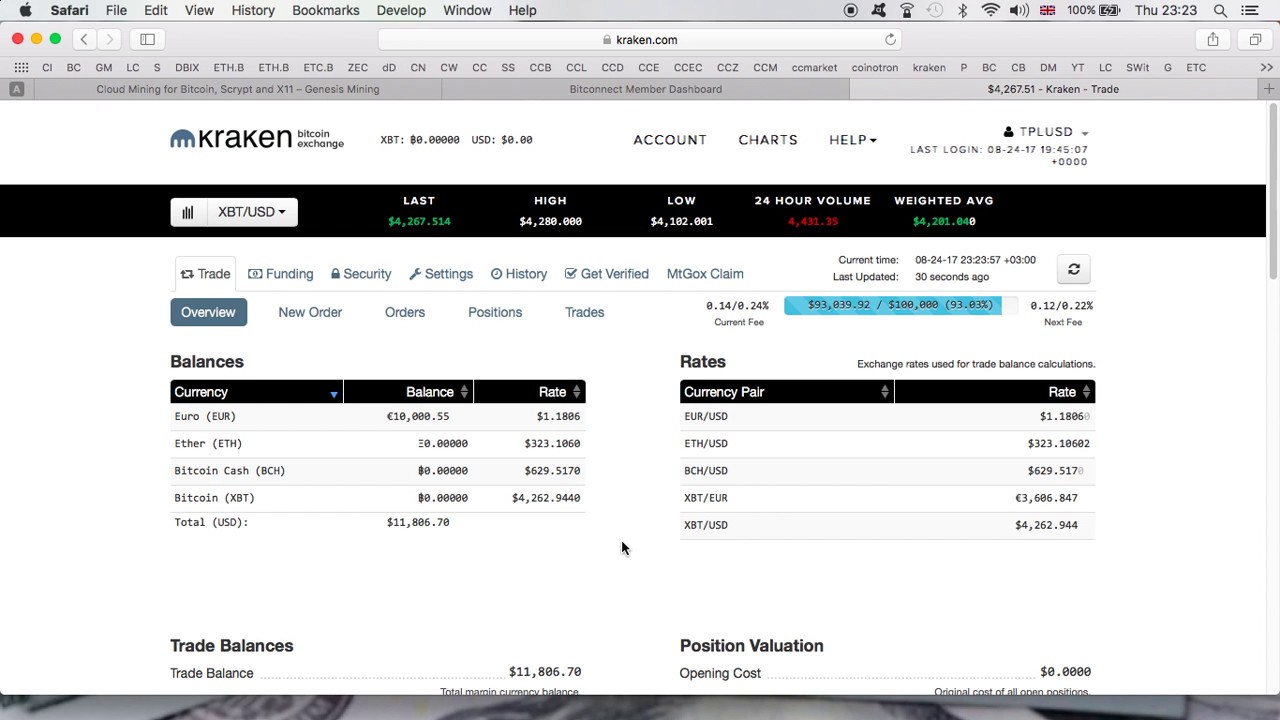Click the Euro (EUR) balance row label
1280x720 pixels.
click(205, 416)
